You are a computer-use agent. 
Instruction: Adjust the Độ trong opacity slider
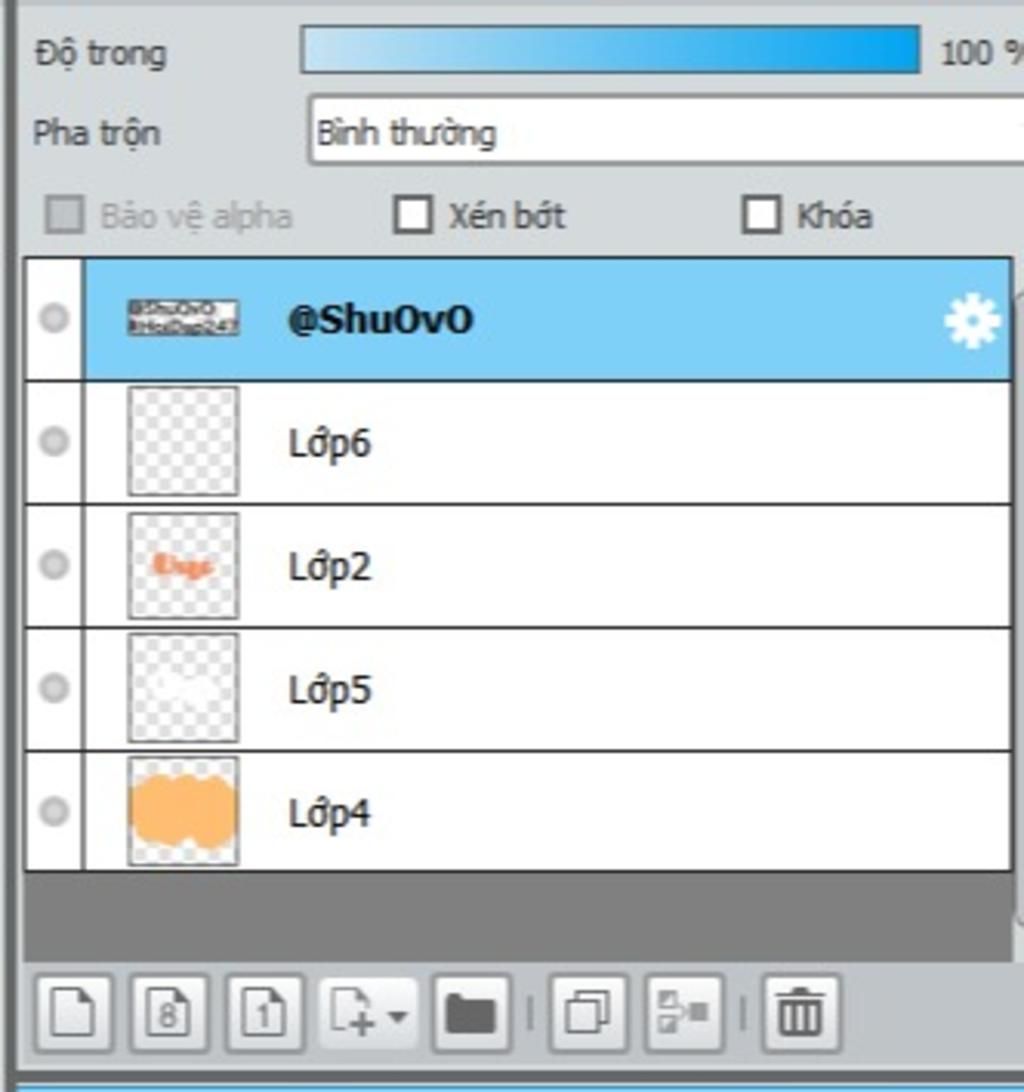[x=610, y=50]
